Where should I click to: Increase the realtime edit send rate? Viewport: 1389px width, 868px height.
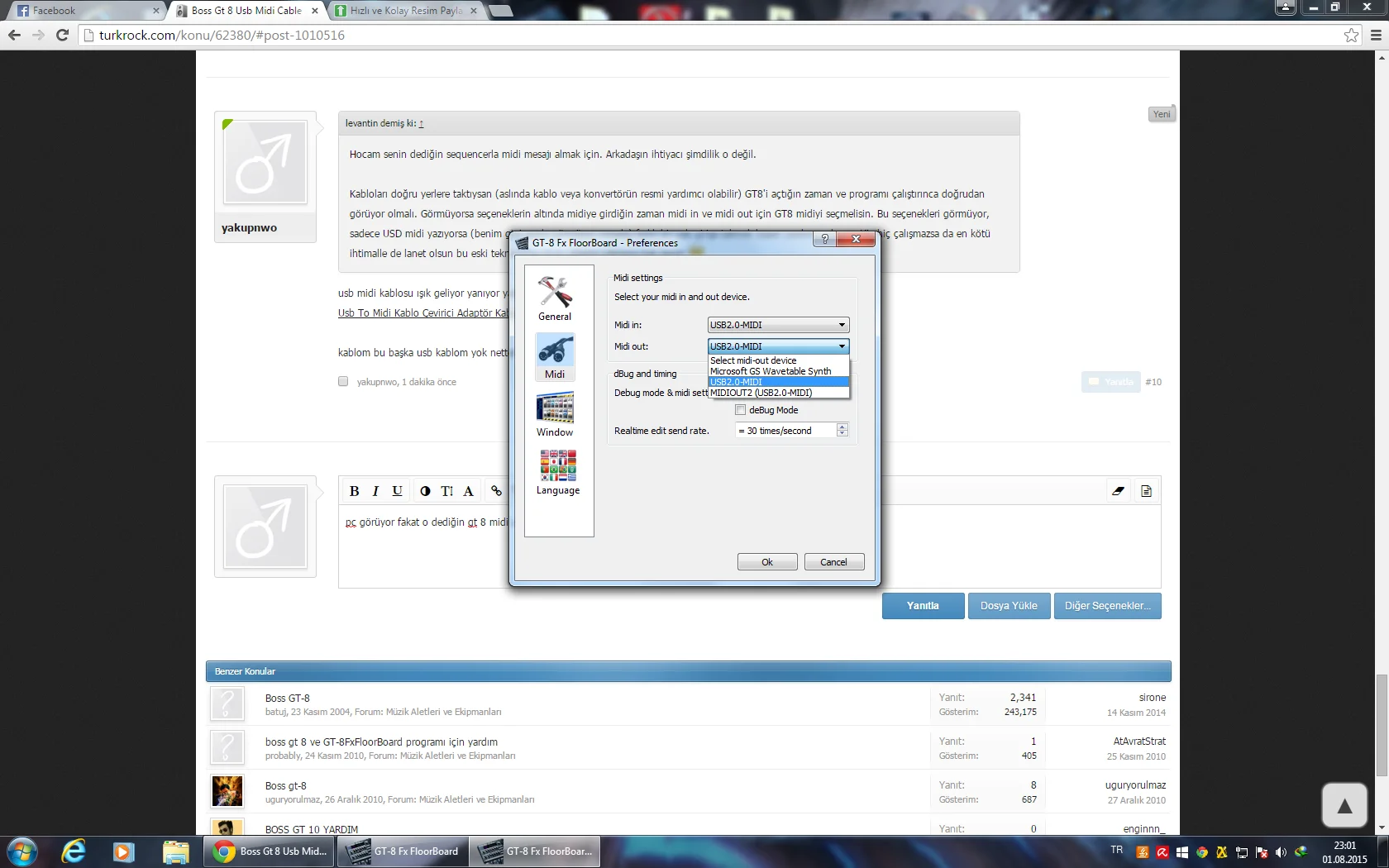(842, 427)
